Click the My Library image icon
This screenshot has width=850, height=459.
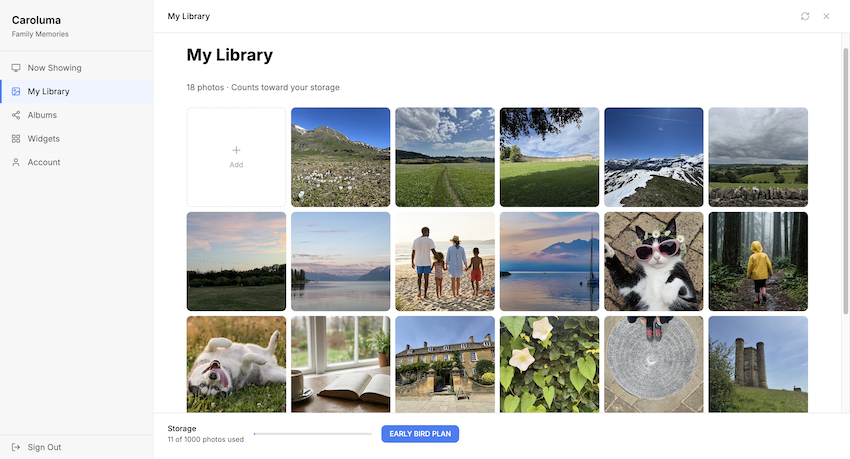coord(16,92)
